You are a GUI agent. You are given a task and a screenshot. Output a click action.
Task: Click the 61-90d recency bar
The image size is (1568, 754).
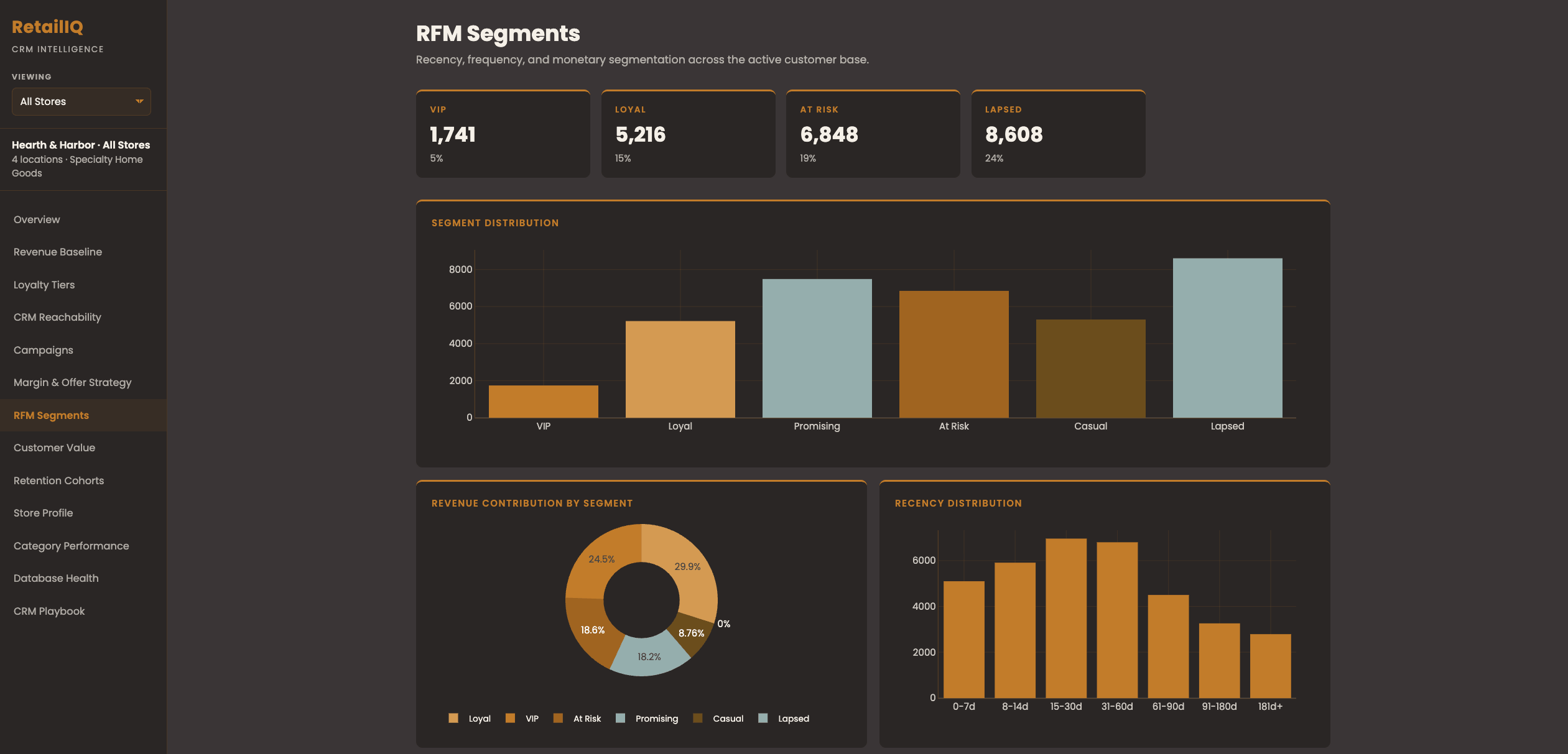pyautogui.click(x=1168, y=646)
